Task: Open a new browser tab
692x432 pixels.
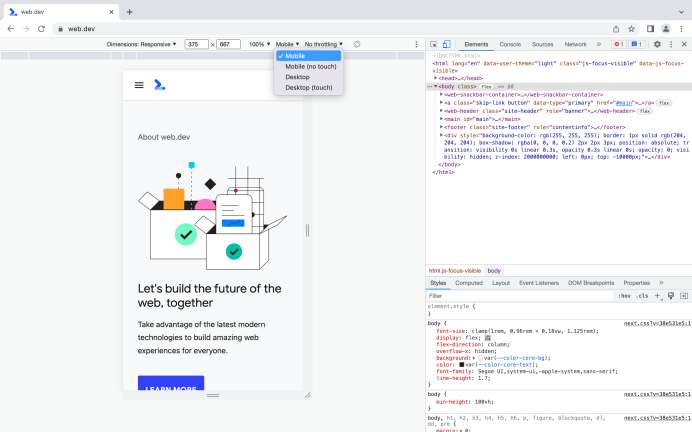Action: click(129, 12)
